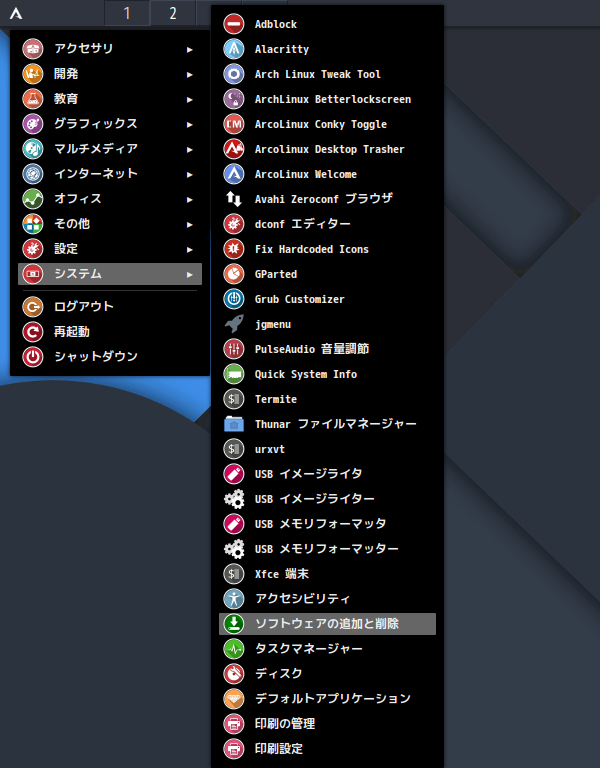Click Fix Hardcoded Icons icon
Image resolution: width=600 pixels, height=768 pixels.
(x=234, y=249)
